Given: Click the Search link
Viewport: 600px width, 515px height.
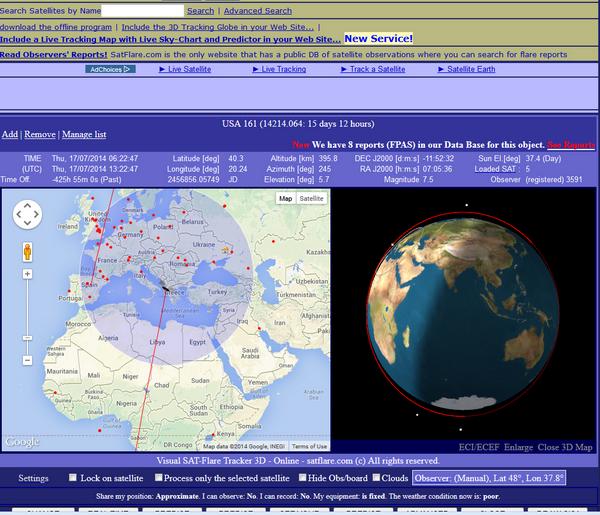Looking at the screenshot, I should [201, 11].
